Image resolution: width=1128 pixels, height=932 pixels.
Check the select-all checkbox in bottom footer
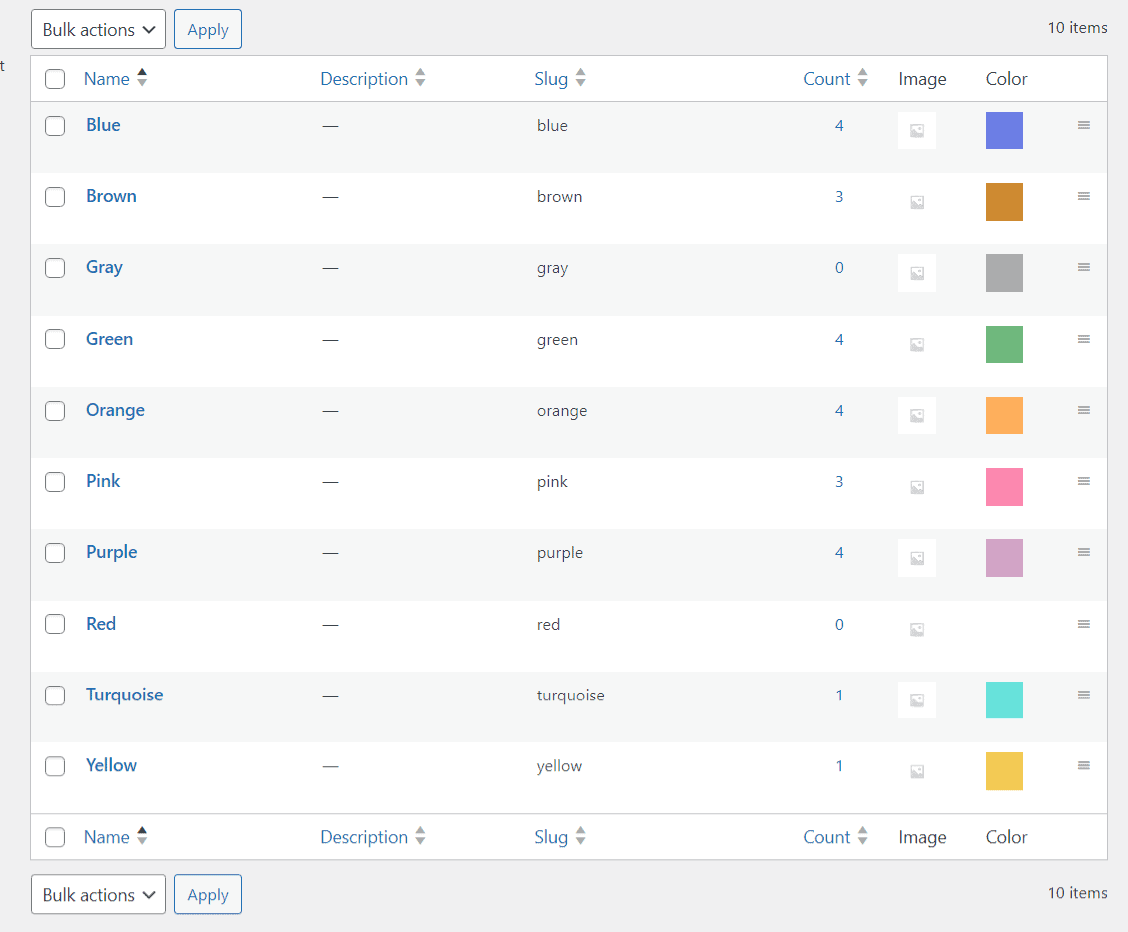click(x=55, y=837)
